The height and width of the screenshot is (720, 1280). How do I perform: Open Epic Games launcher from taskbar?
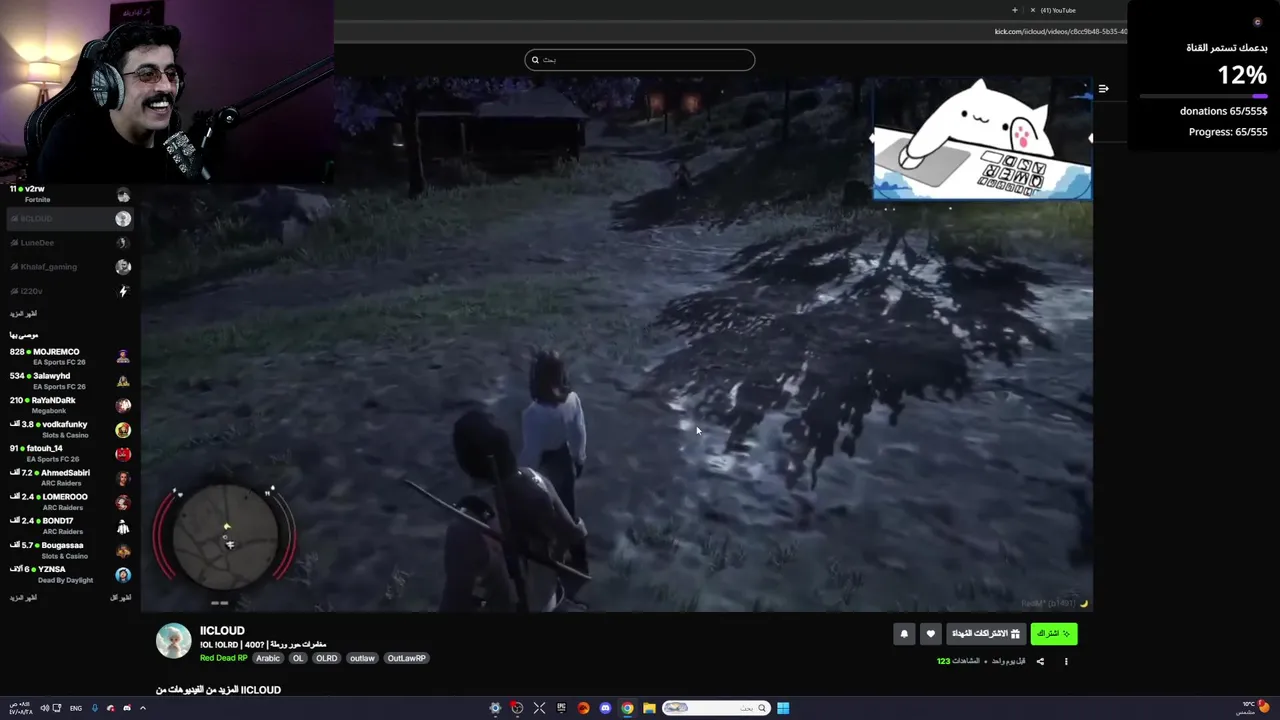tap(561, 708)
